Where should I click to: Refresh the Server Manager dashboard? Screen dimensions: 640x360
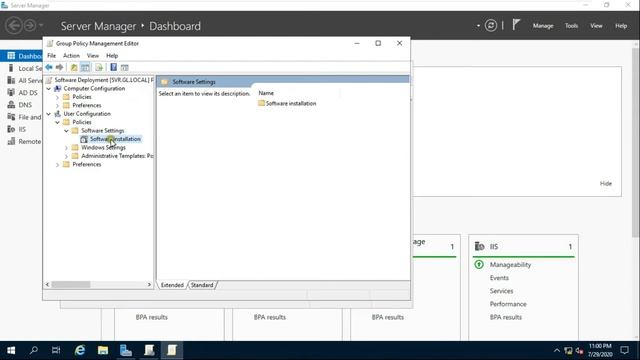[491, 26]
